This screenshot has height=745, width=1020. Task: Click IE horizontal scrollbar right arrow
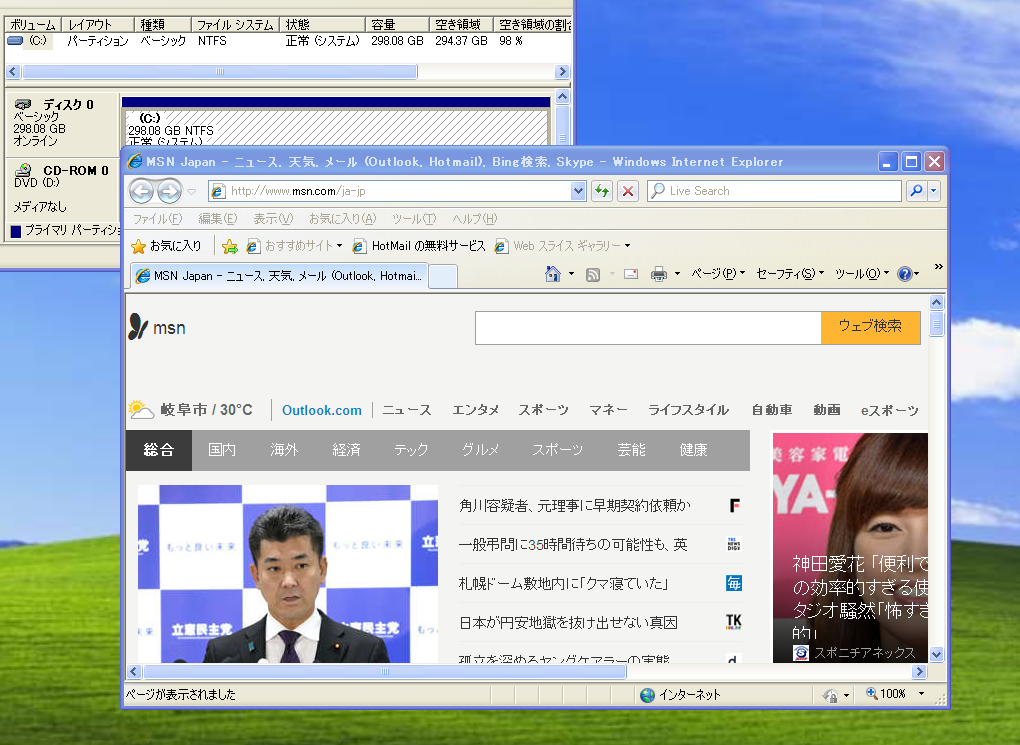point(919,671)
